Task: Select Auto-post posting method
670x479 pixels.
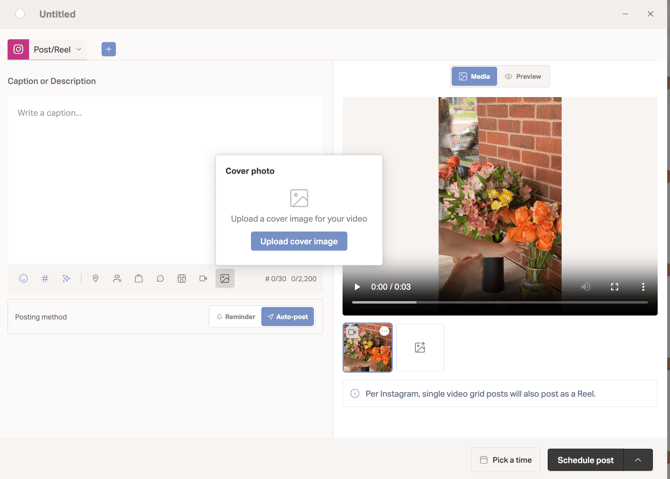Action: click(288, 317)
